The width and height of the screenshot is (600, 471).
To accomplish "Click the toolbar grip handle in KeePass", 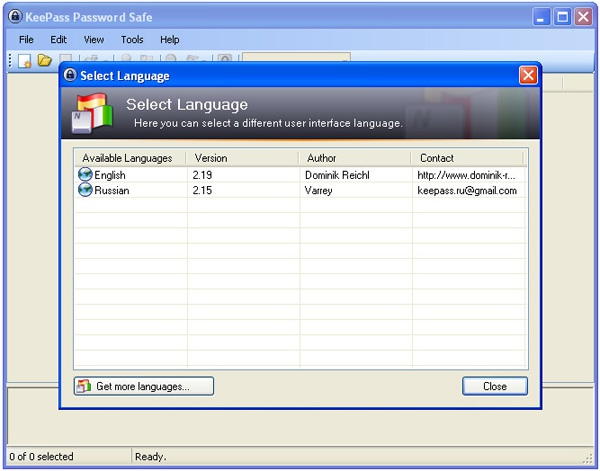I will click(x=10, y=60).
